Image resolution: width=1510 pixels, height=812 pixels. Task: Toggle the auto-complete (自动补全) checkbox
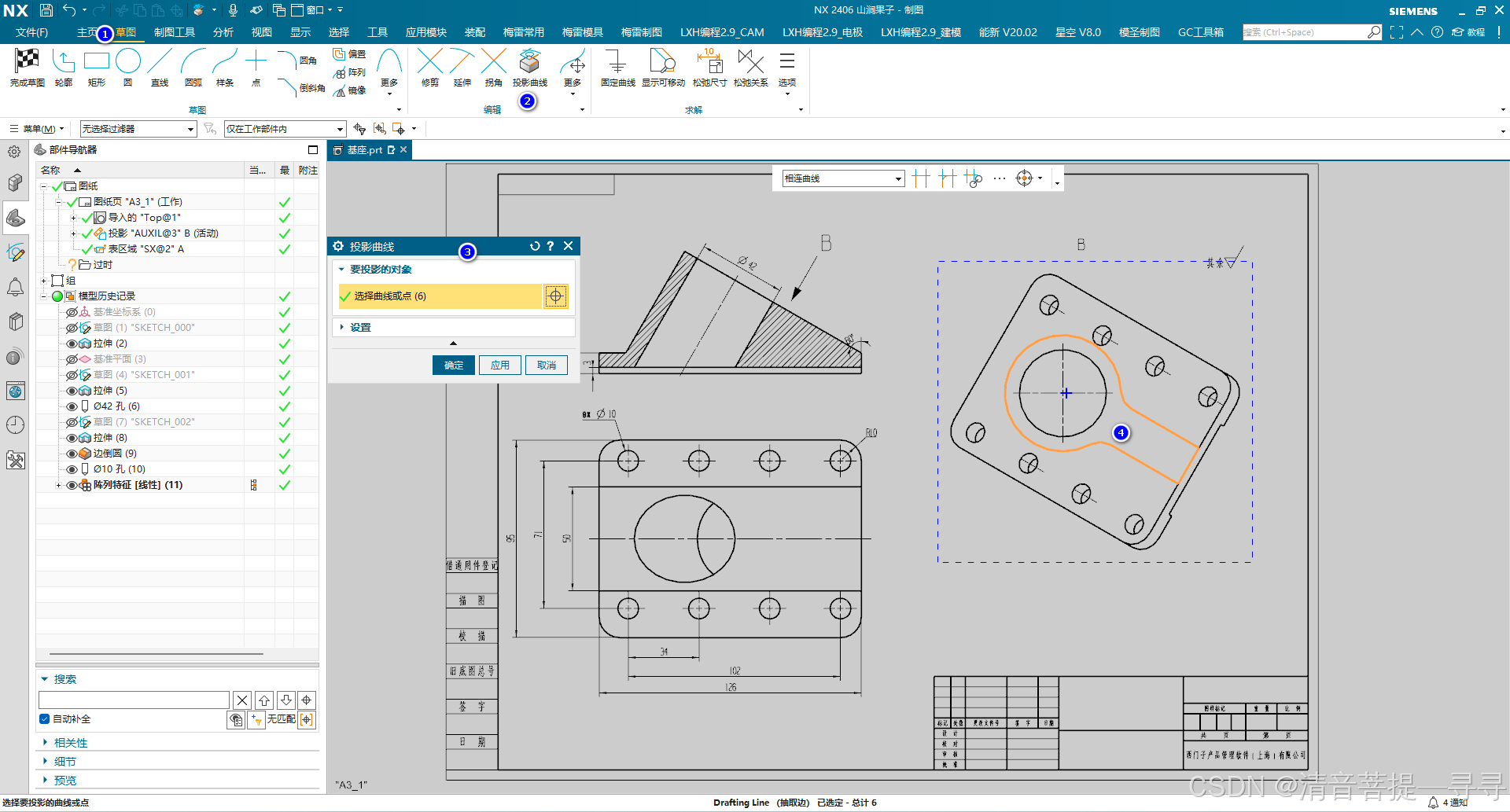45,718
